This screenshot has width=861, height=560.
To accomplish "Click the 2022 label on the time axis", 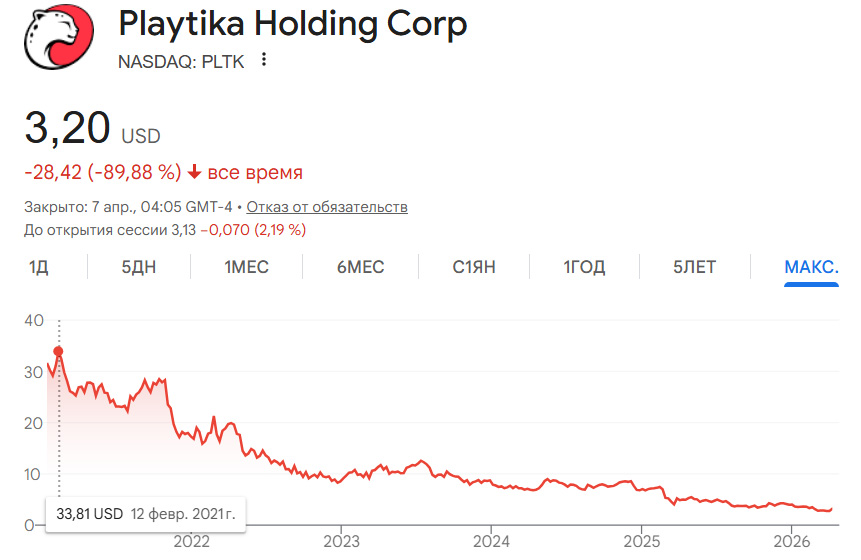I will tap(191, 543).
